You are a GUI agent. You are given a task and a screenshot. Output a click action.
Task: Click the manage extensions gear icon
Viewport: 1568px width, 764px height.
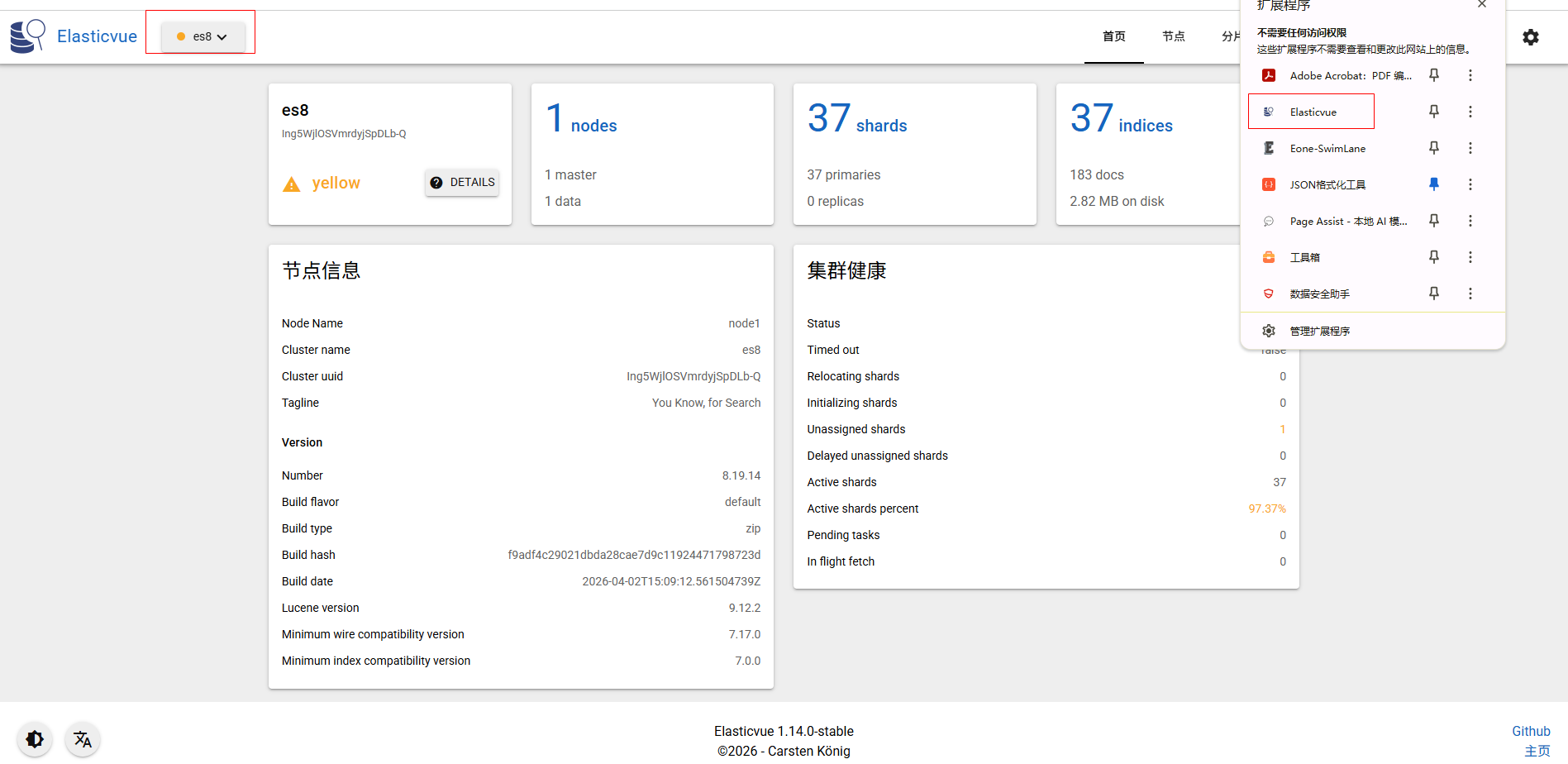click(x=1269, y=331)
